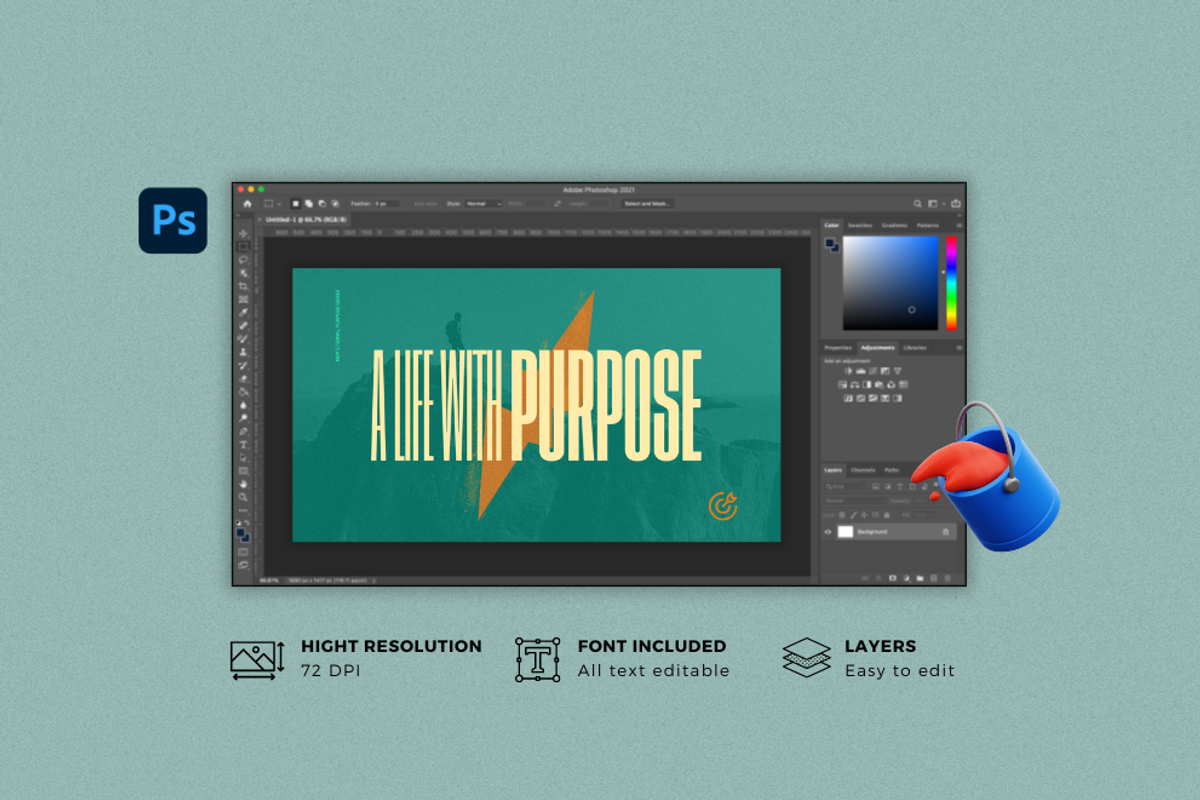
Task: Select the Horizontal Type tool
Action: [243, 444]
